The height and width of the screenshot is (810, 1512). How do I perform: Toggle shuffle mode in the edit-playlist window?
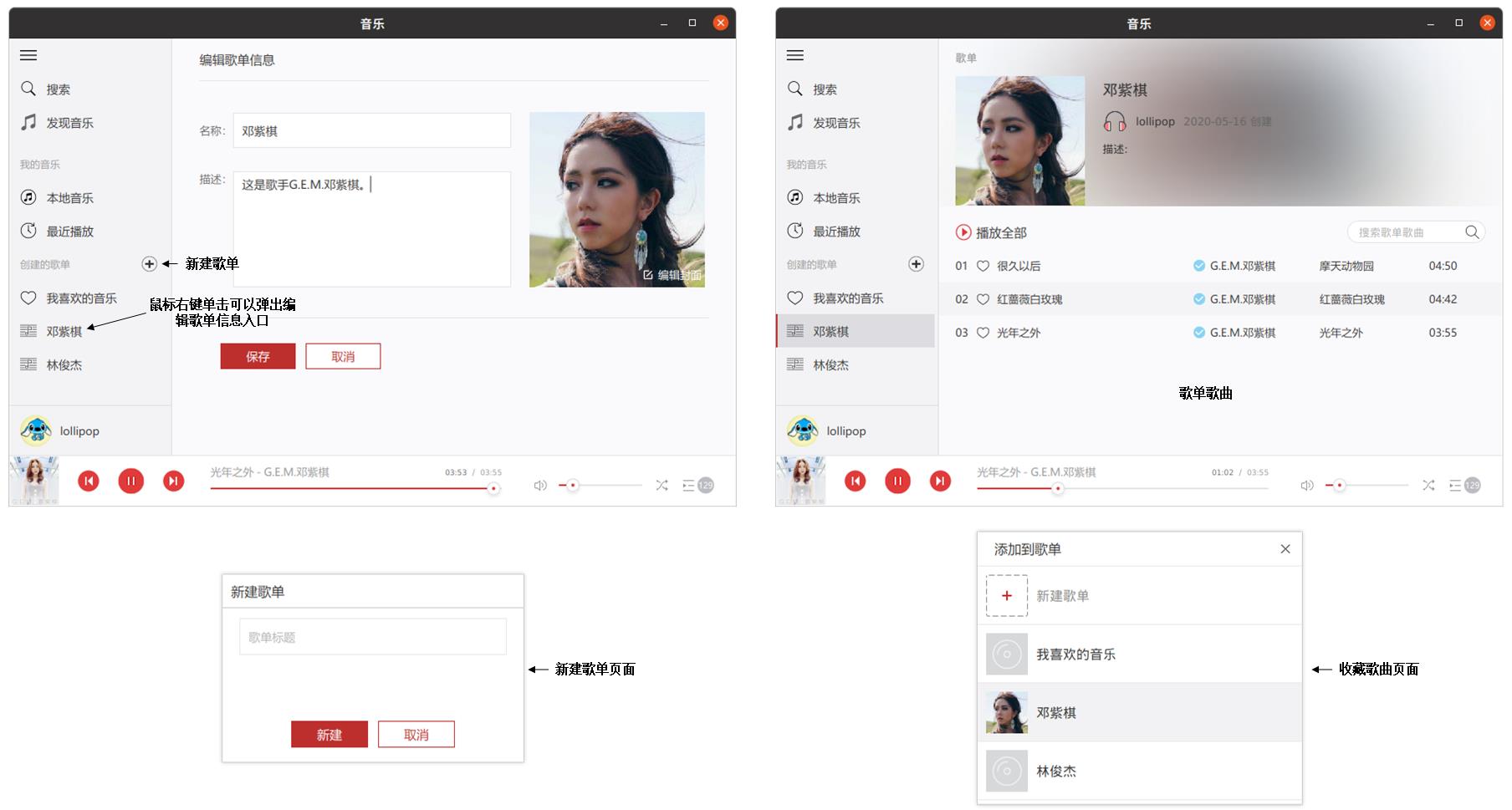pos(661,485)
